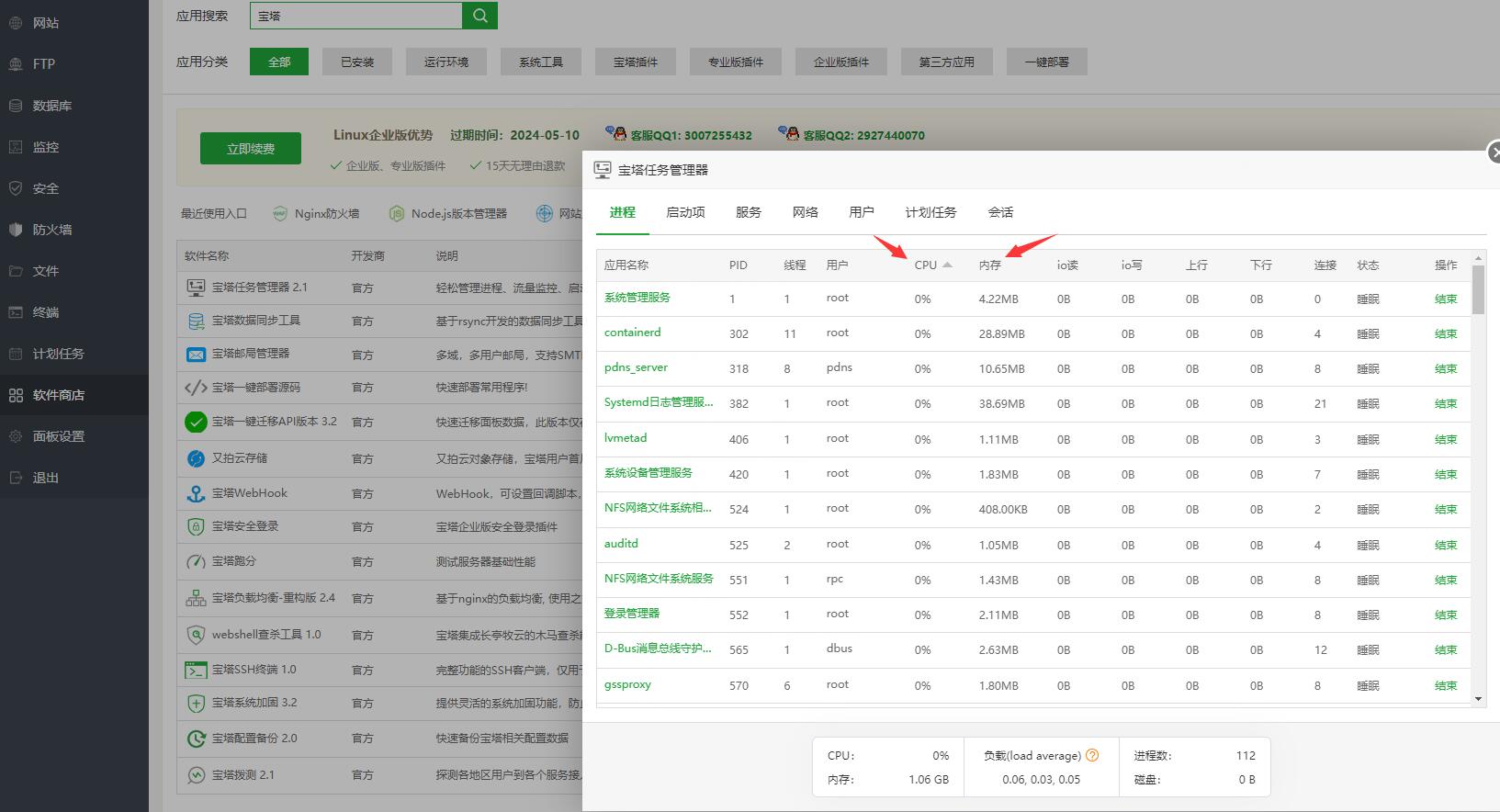Filter apps by 运行环境 category

click(446, 62)
